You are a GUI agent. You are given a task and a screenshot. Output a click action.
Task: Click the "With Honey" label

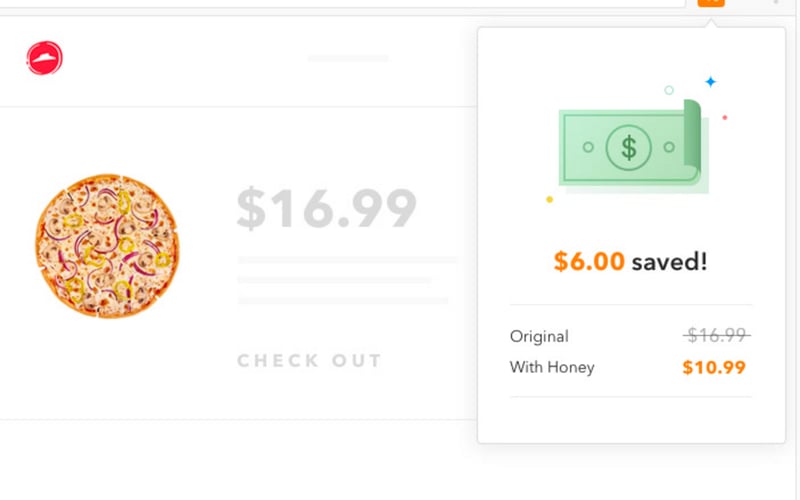[552, 367]
